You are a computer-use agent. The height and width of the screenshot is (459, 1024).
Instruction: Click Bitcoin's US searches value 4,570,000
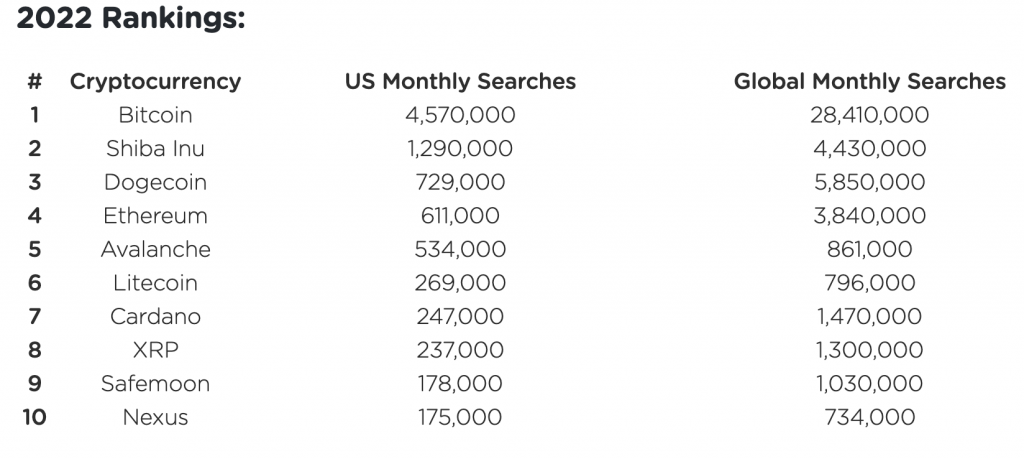coord(460,115)
